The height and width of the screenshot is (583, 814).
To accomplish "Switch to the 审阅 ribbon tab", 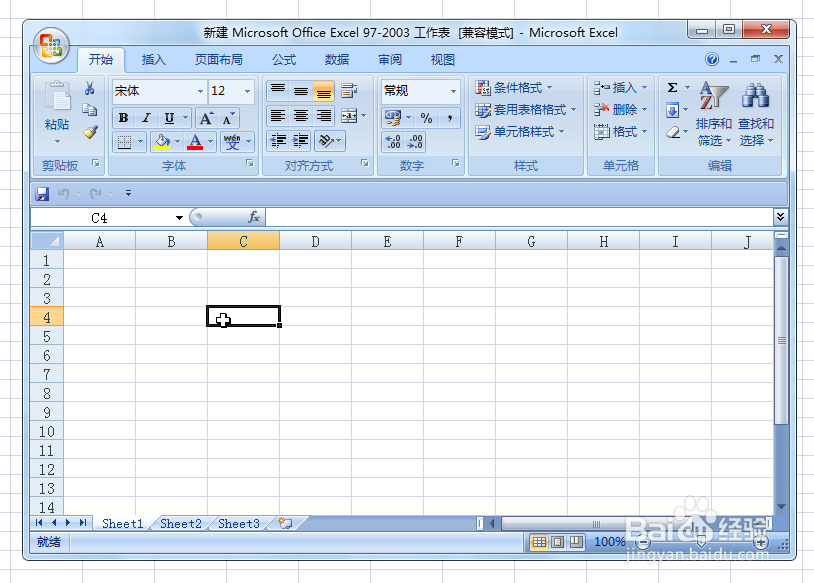I will click(x=390, y=60).
